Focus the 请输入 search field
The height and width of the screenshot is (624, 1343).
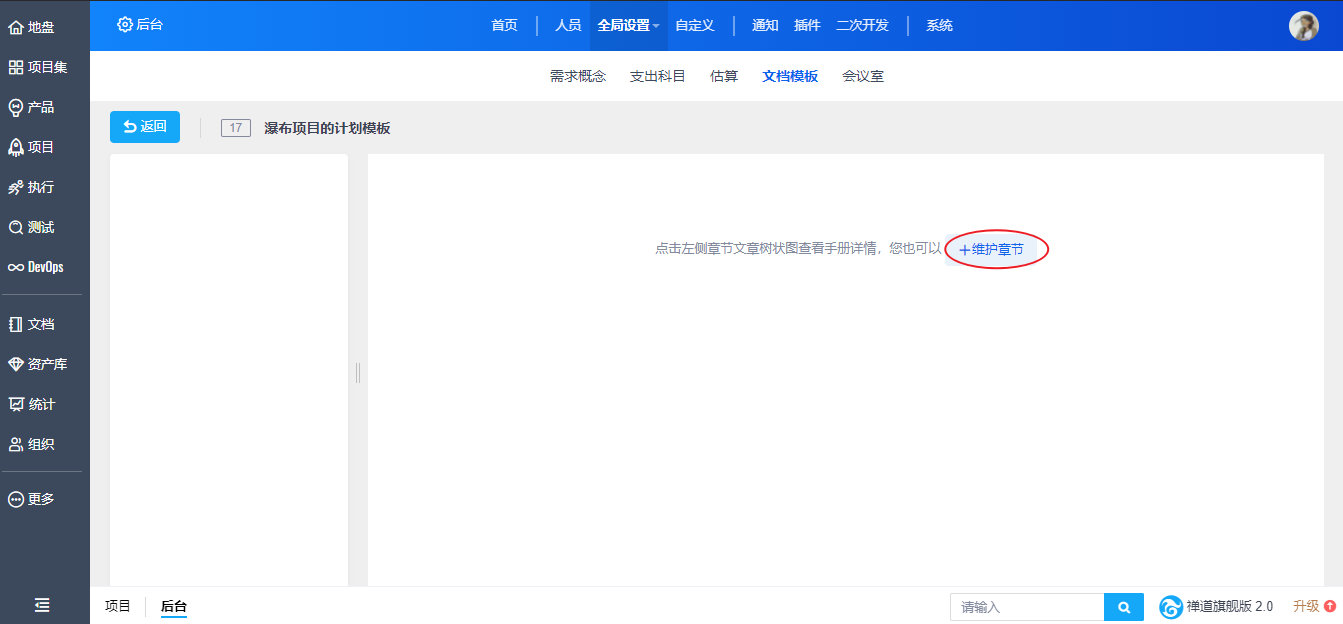point(1027,607)
